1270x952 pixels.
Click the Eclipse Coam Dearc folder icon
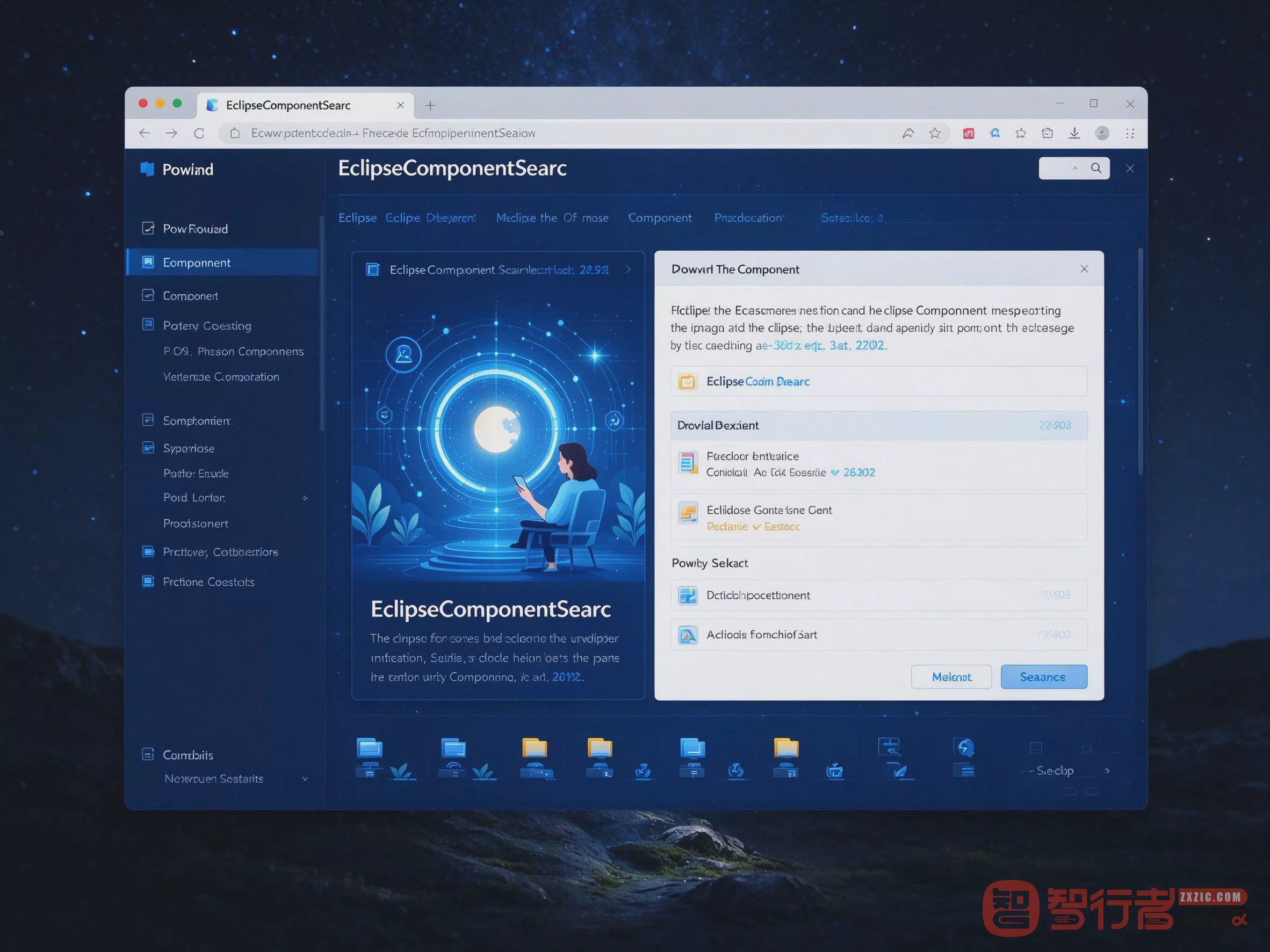[x=687, y=382]
